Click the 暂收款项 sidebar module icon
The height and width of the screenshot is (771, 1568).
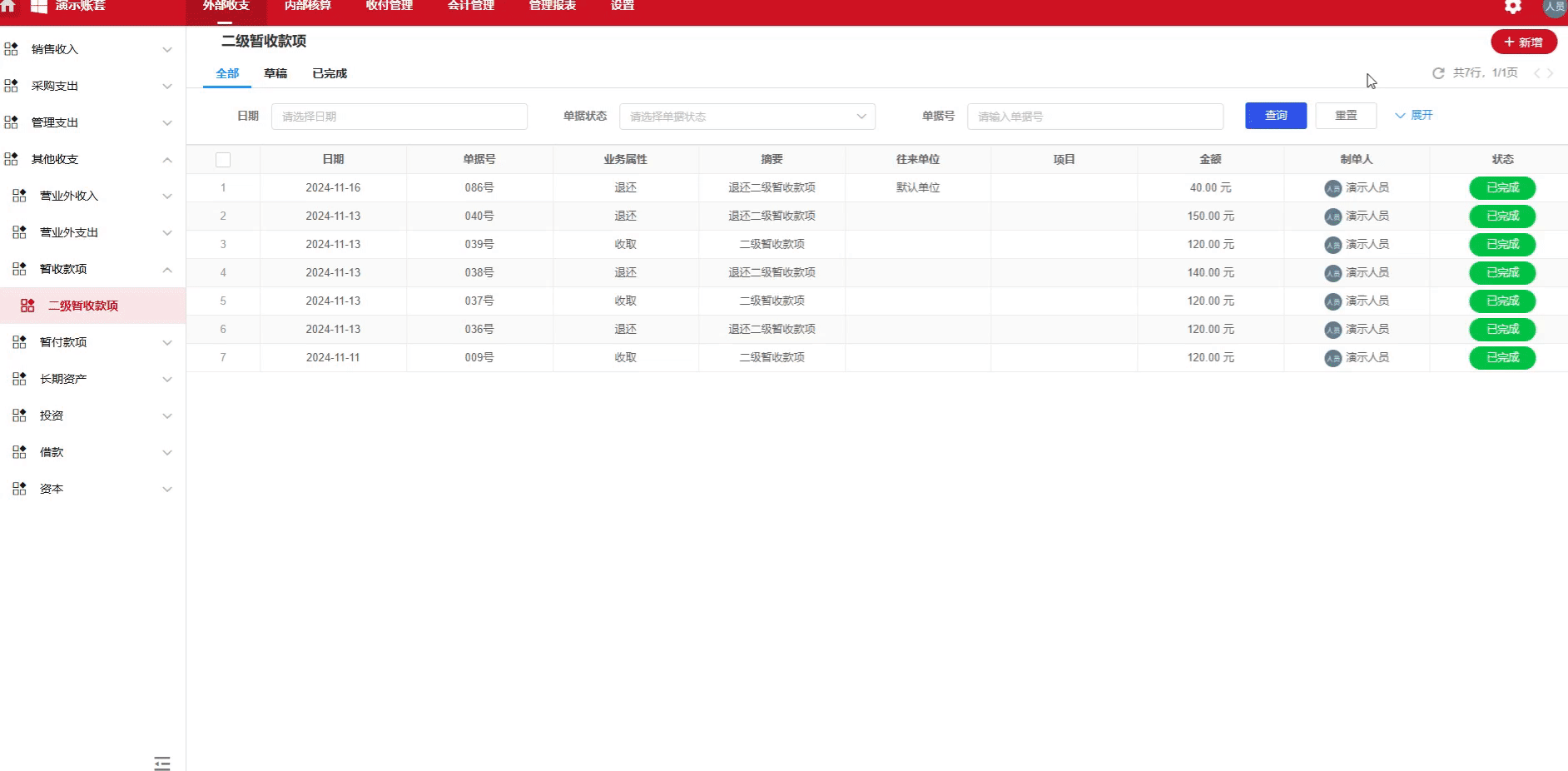click(x=18, y=269)
